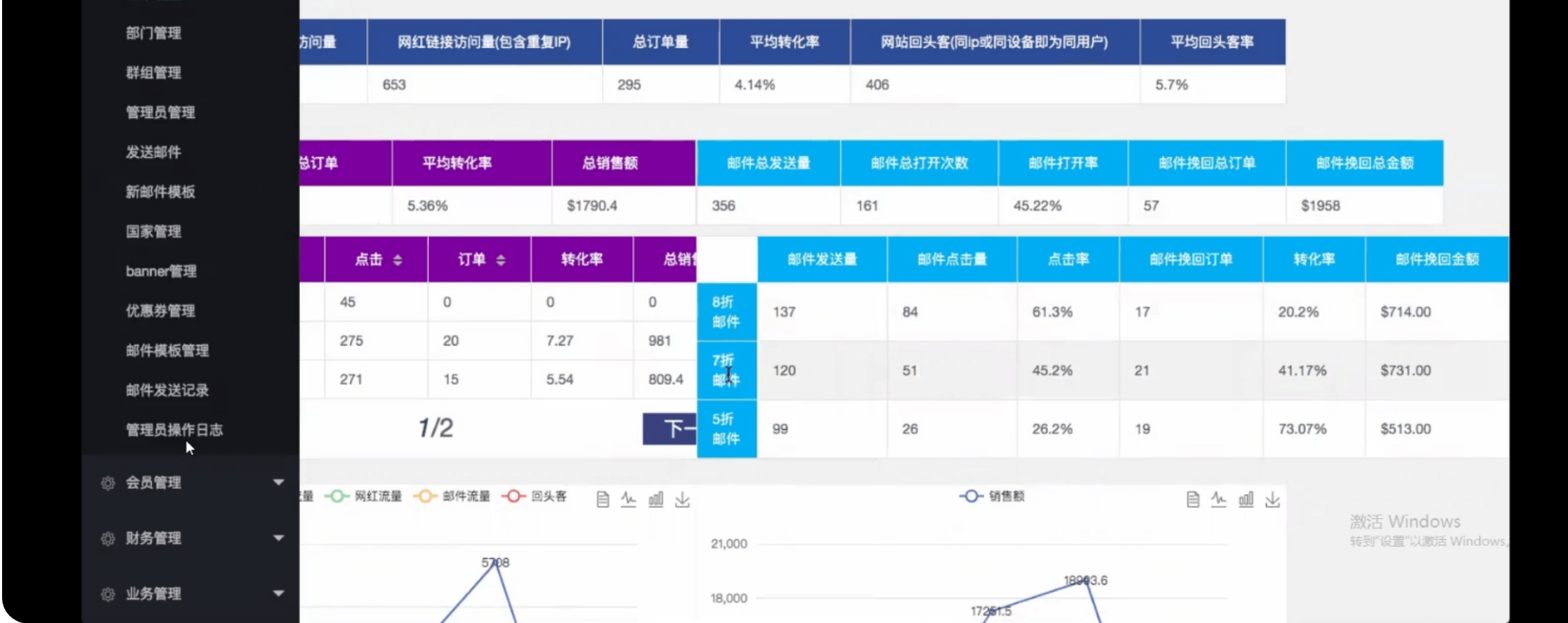1568x623 pixels.
Task: Open data view icon in 销售额 chart toolbar
Action: click(x=1192, y=499)
